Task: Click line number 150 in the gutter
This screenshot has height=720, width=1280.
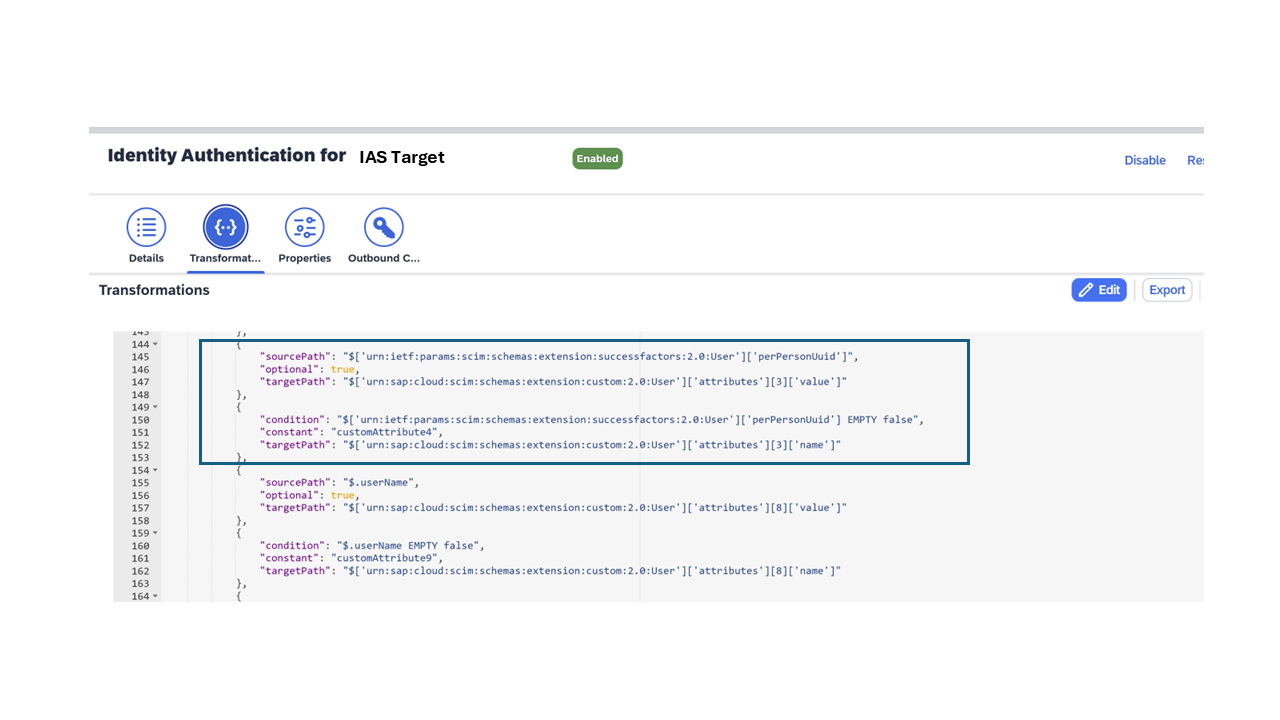Action: 139,419
